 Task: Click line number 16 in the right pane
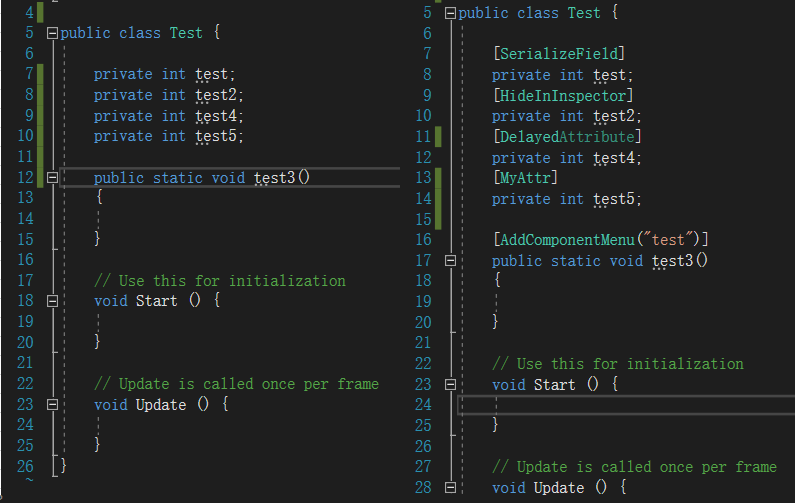[422, 240]
